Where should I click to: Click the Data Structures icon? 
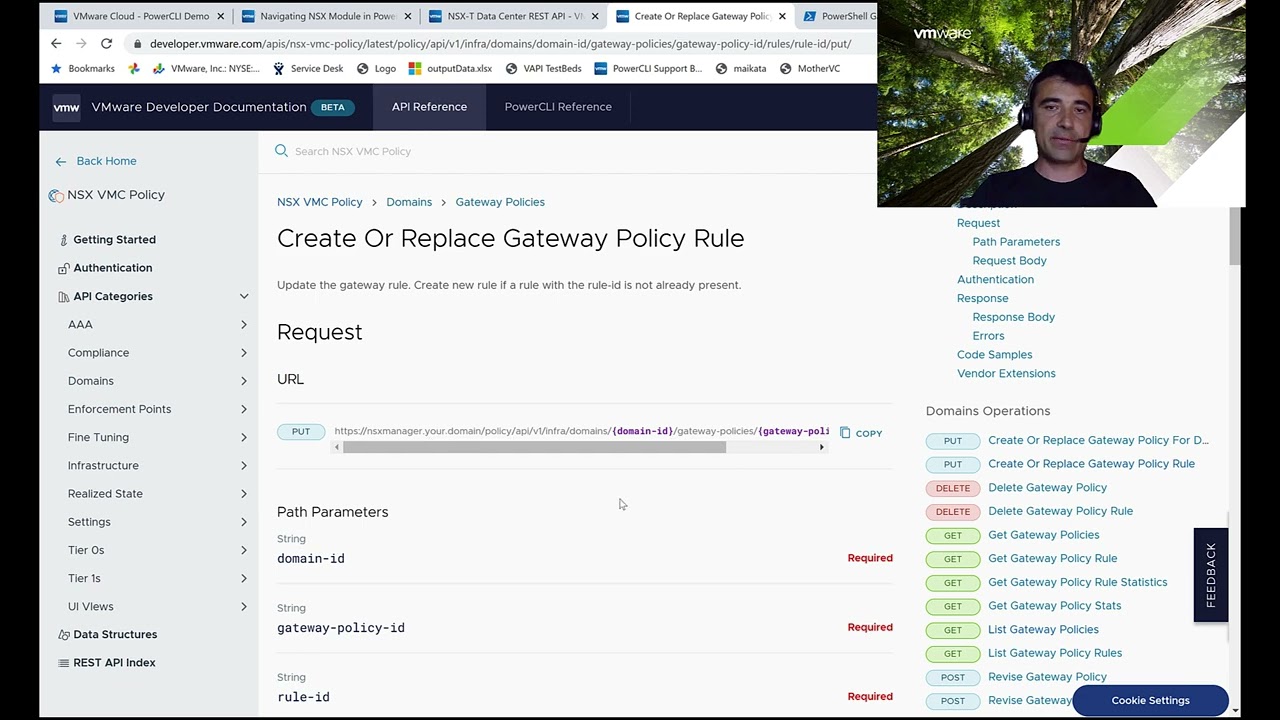tap(64, 635)
